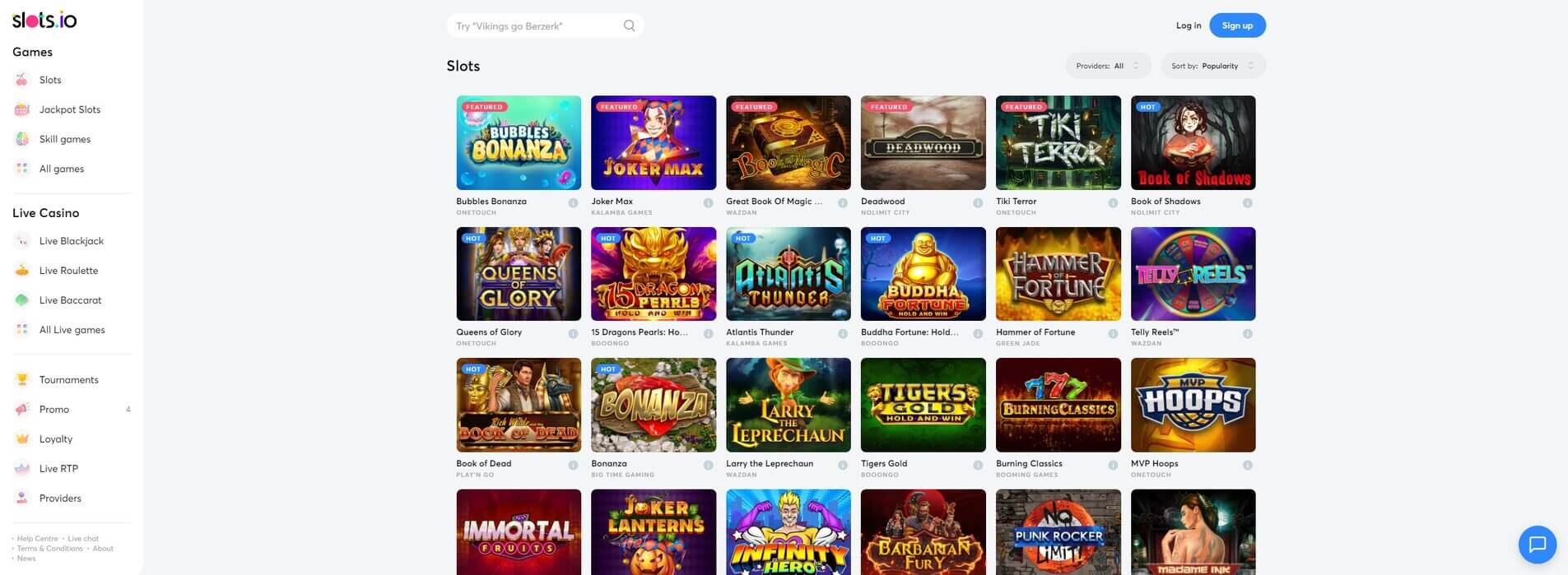The width and height of the screenshot is (1568, 575).
Task: Open the Promo menu item
Action: click(x=54, y=410)
